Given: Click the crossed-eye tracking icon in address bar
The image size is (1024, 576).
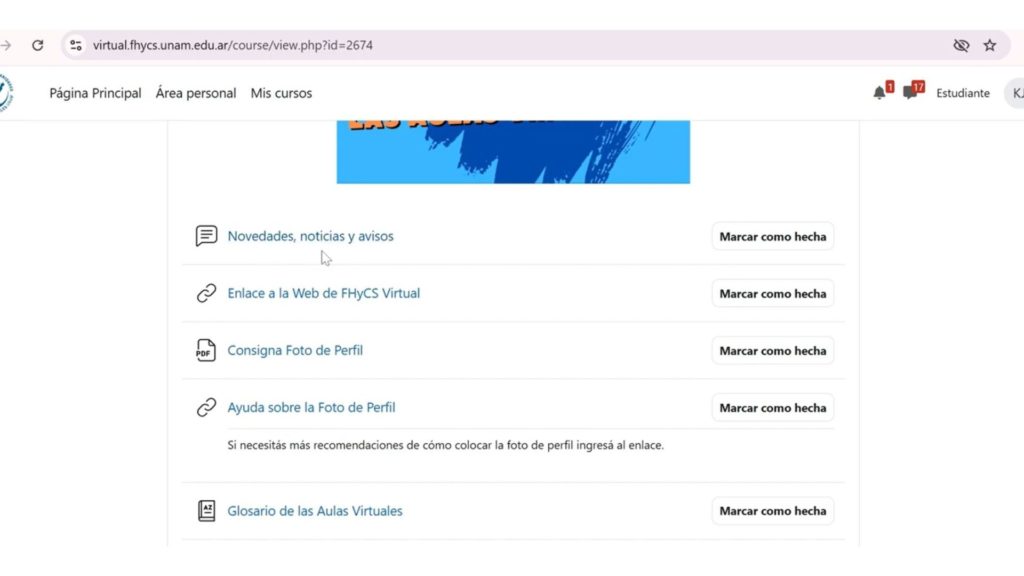Looking at the screenshot, I should (x=961, y=45).
